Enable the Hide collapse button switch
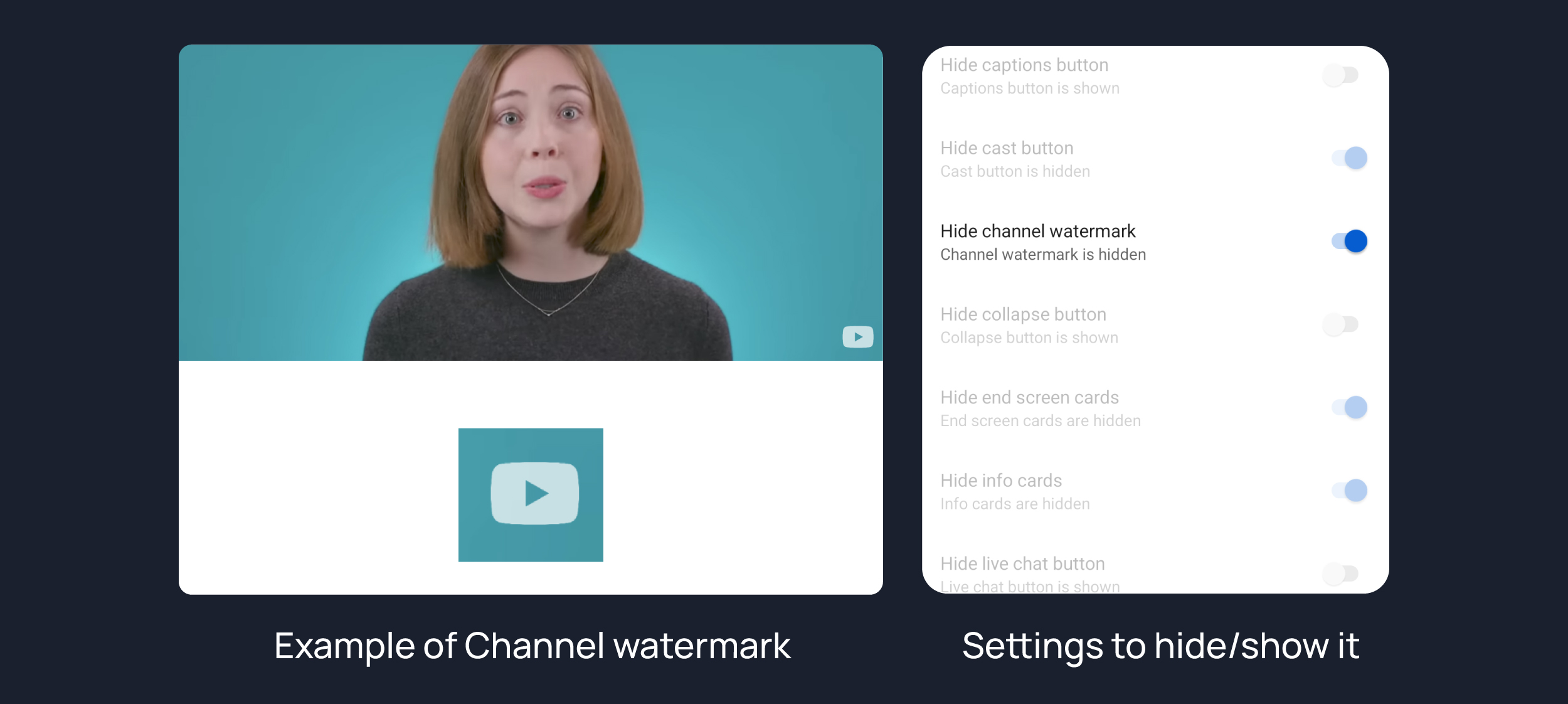1568x704 pixels. click(x=1341, y=324)
